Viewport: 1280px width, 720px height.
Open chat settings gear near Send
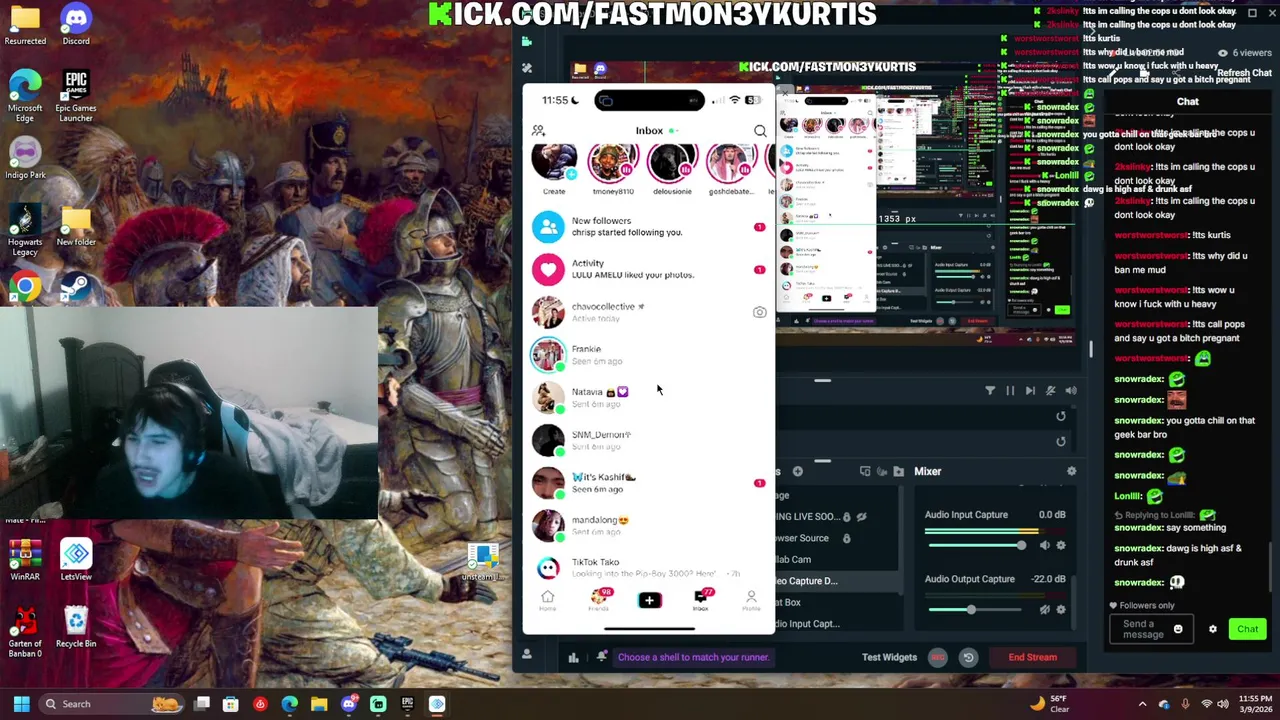(x=1213, y=629)
